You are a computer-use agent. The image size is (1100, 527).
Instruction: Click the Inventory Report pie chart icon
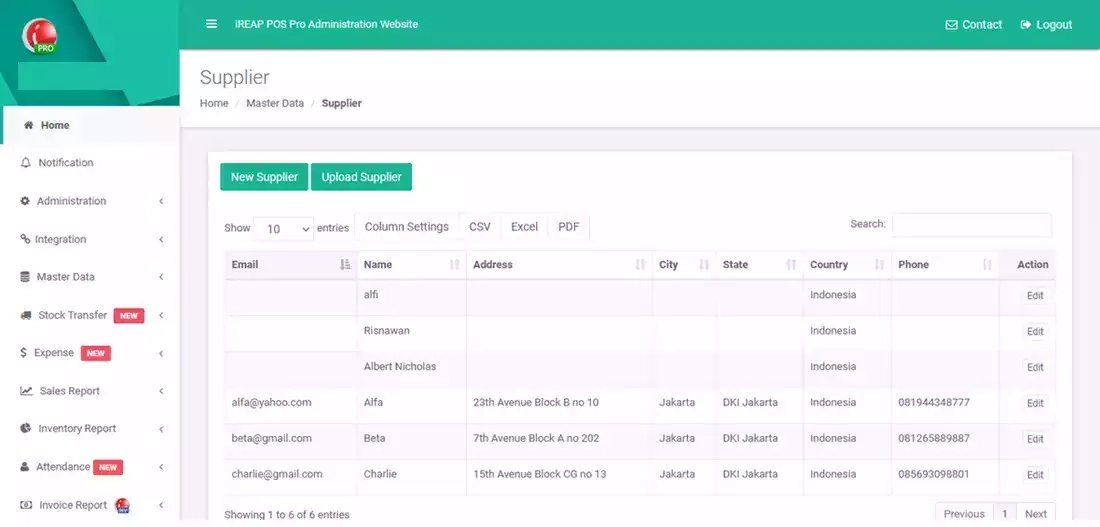(x=26, y=429)
